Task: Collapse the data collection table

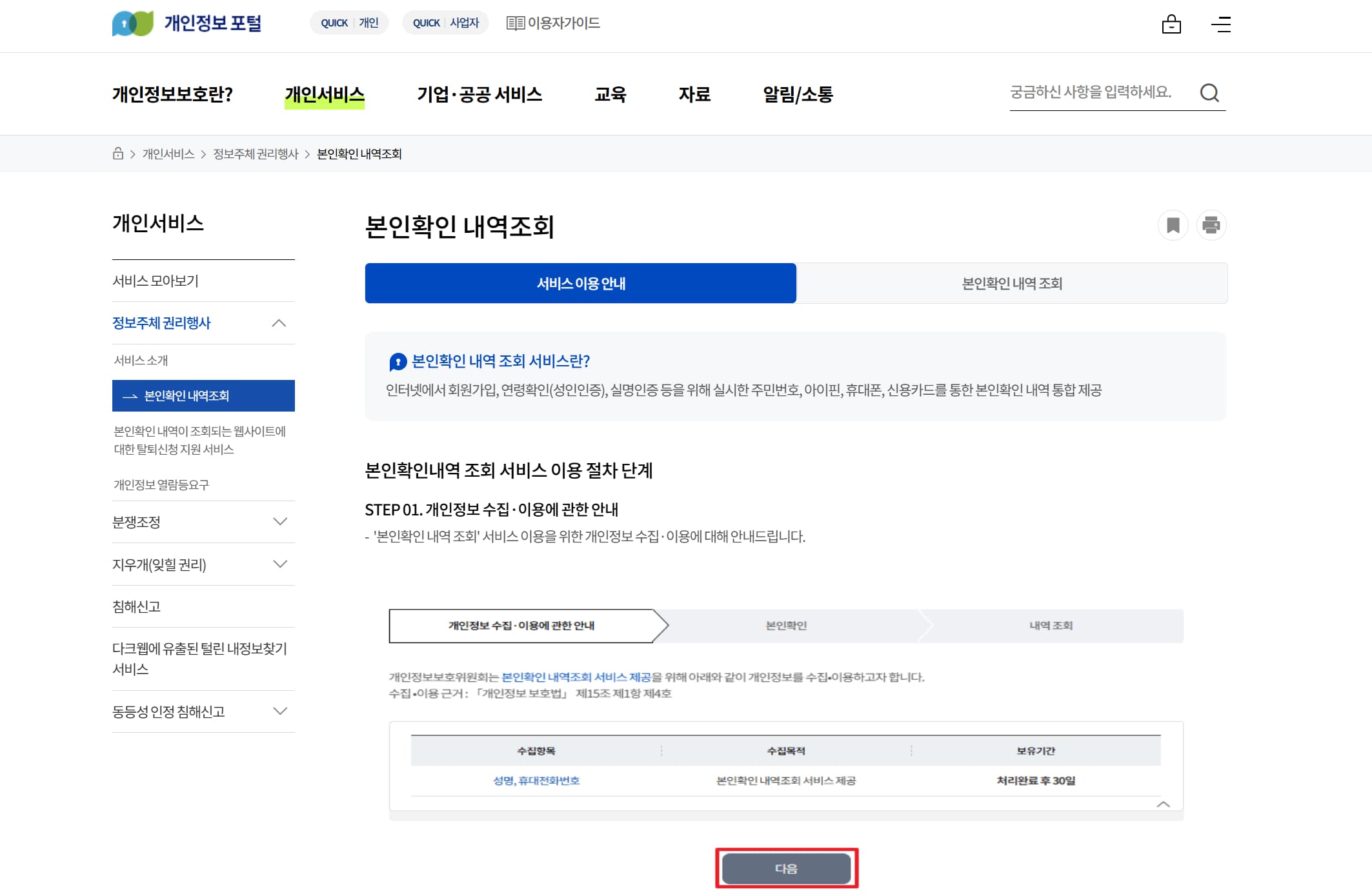Action: [x=1164, y=805]
